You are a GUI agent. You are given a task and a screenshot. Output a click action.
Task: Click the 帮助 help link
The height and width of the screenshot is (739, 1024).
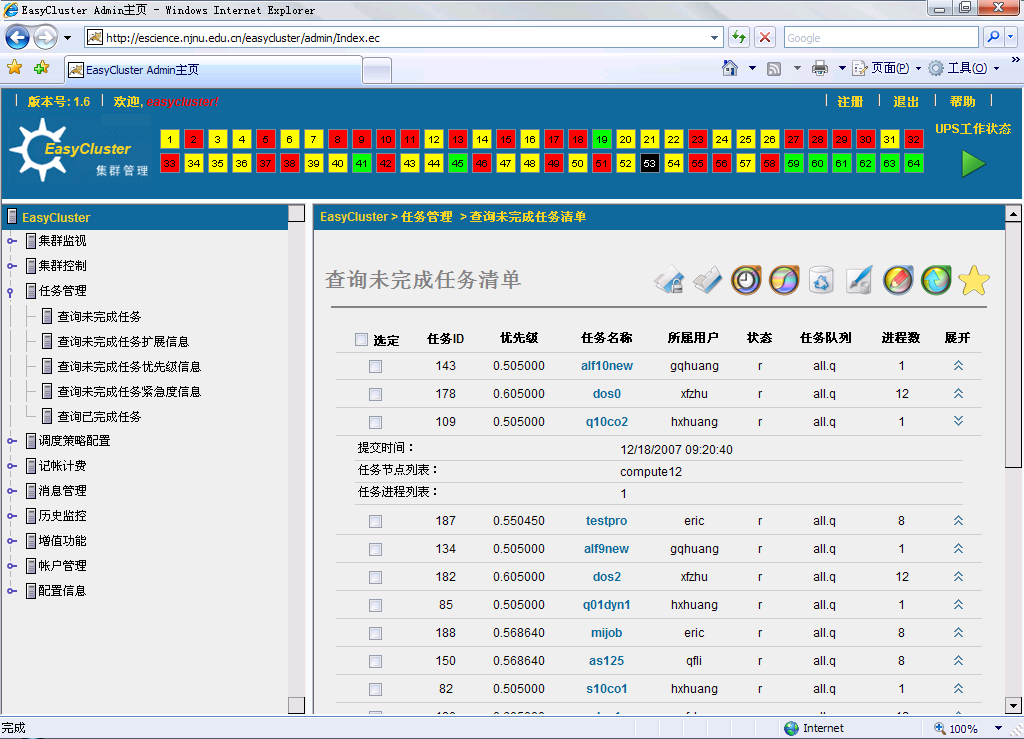tap(963, 102)
